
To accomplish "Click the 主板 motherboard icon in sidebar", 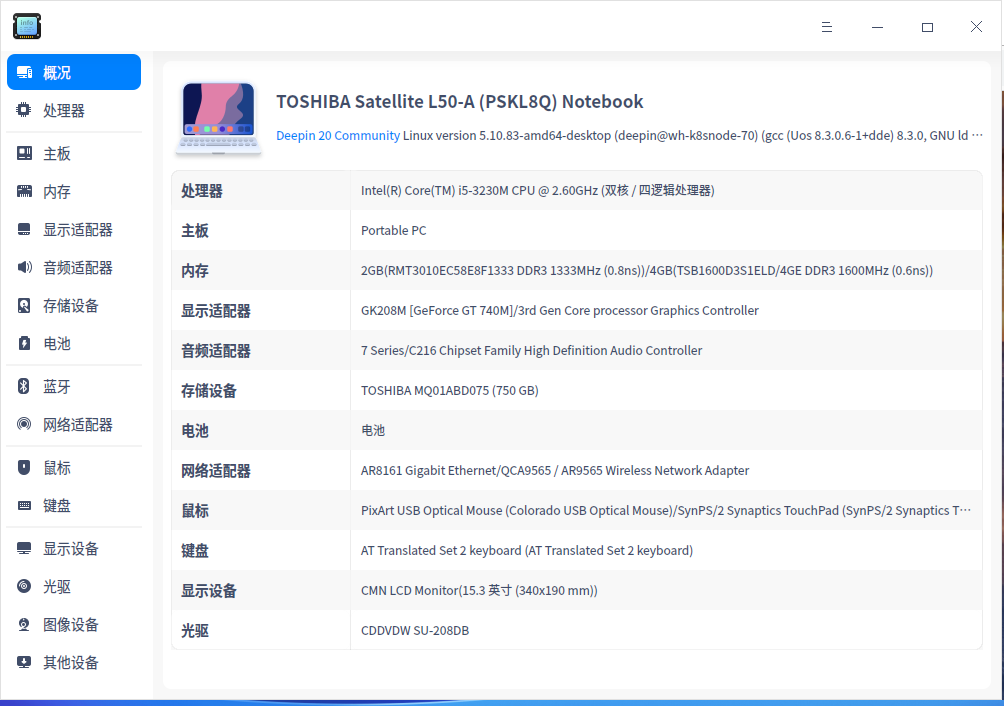I will (24, 153).
